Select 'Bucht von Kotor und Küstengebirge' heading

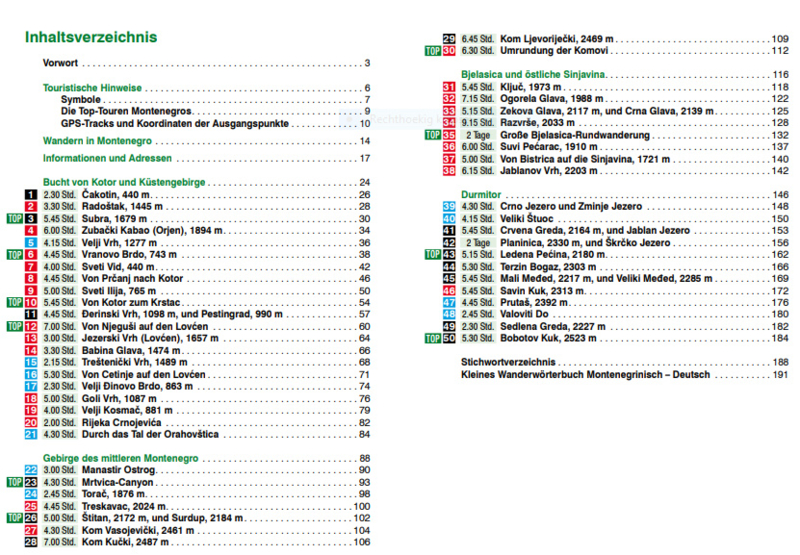[124, 182]
